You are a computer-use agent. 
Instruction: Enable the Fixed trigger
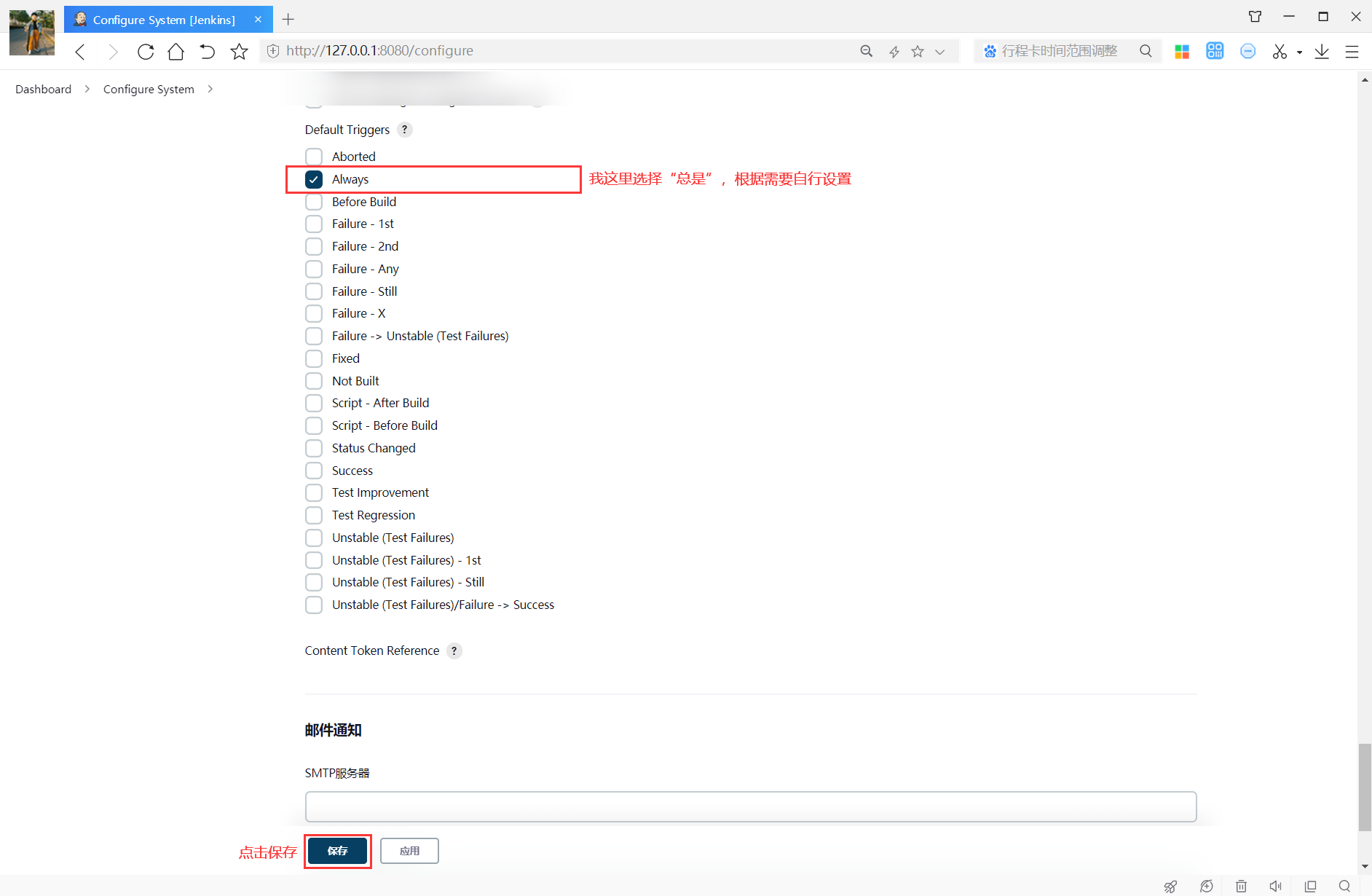click(x=314, y=358)
